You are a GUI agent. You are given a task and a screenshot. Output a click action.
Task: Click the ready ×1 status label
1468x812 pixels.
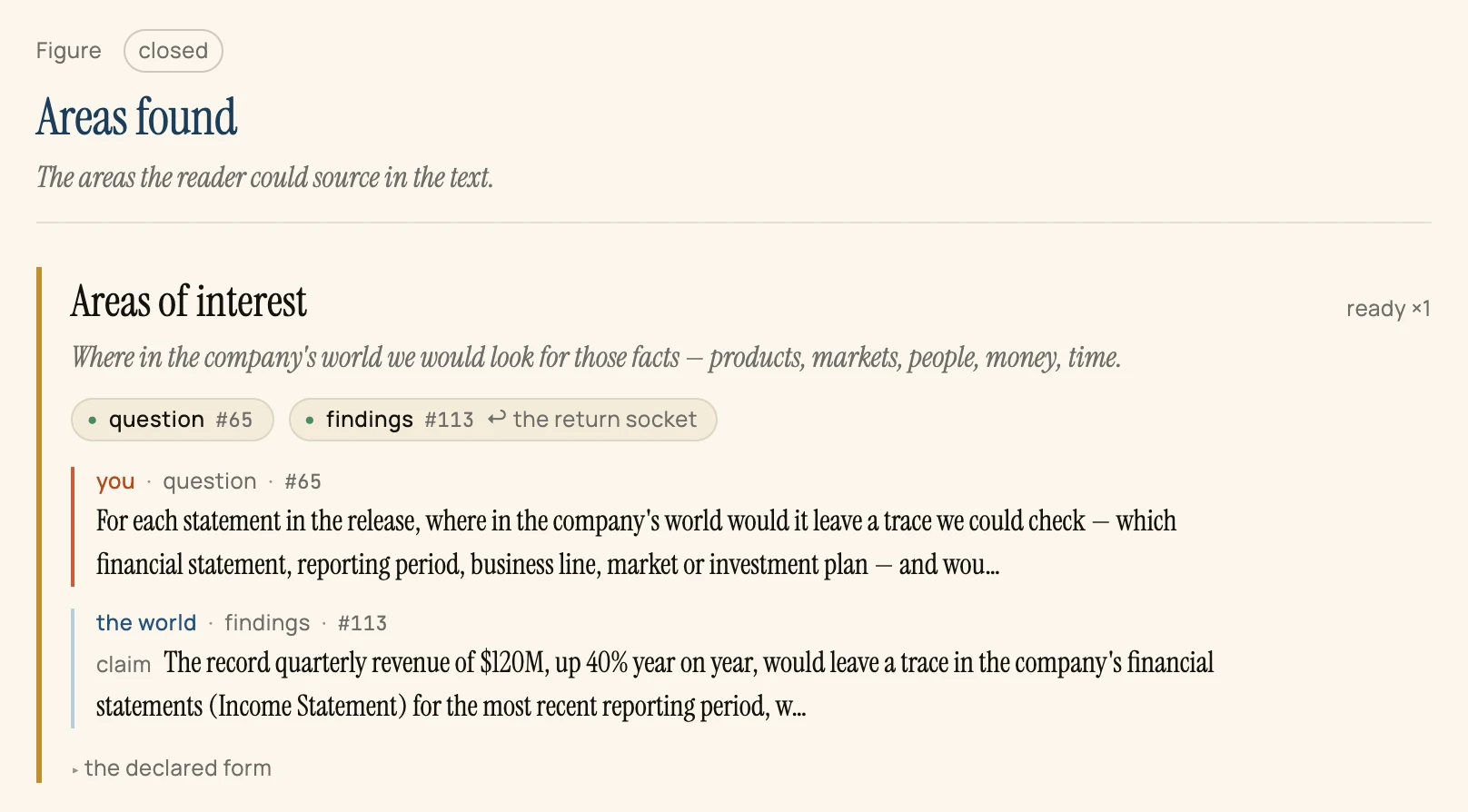[x=1388, y=309]
